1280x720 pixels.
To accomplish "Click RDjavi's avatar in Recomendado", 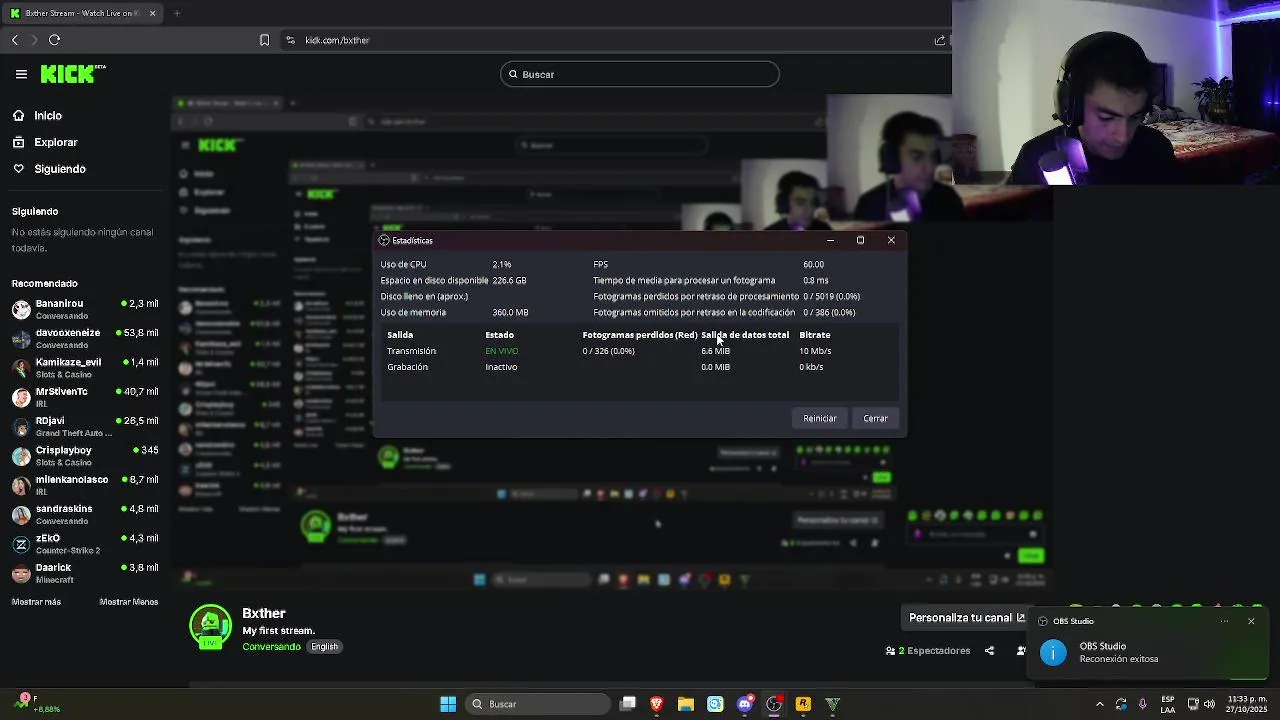I will [21, 427].
